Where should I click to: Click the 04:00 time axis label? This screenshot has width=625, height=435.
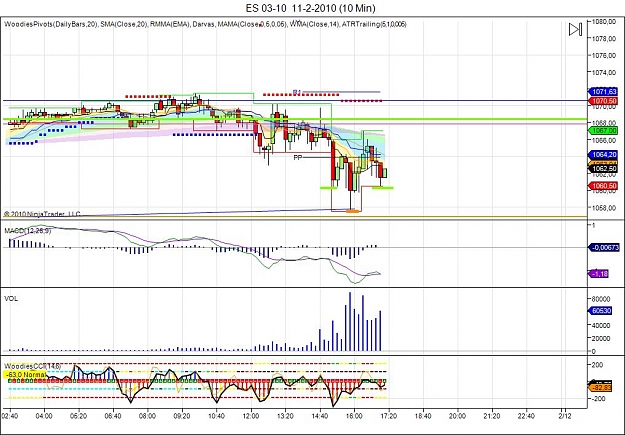[44, 416]
